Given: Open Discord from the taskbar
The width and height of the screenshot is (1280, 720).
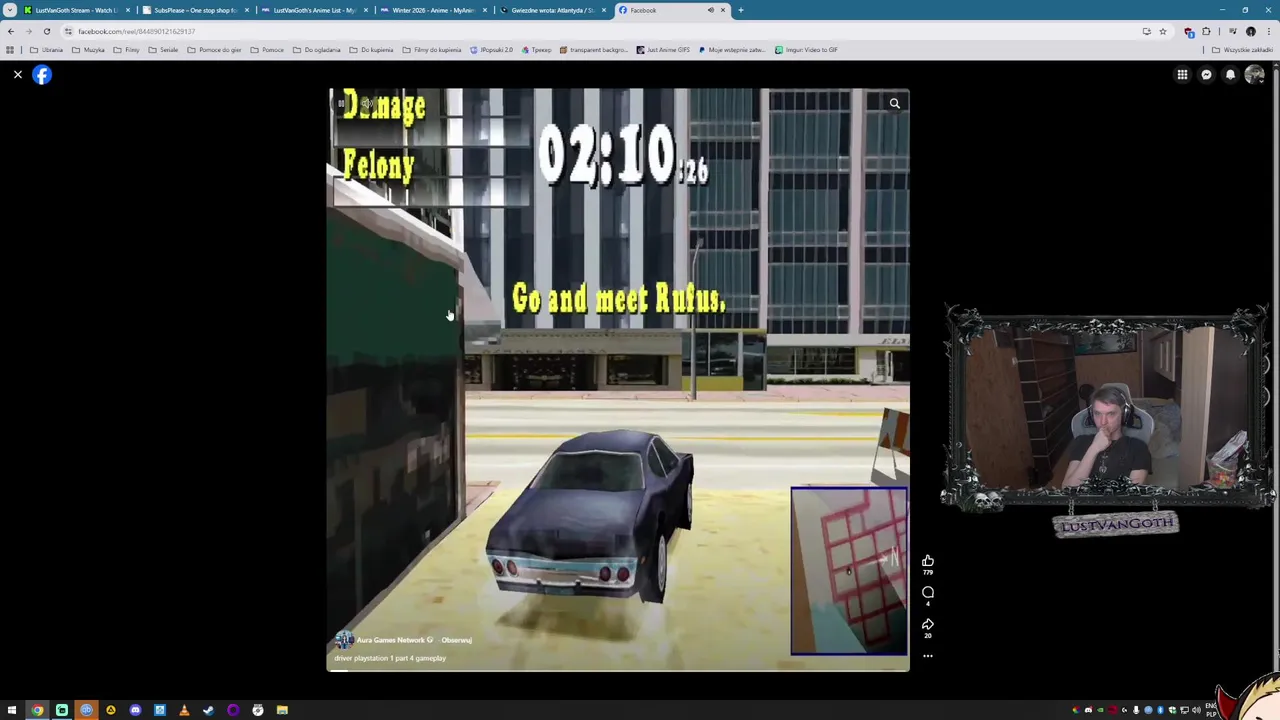Looking at the screenshot, I should click(x=135, y=710).
